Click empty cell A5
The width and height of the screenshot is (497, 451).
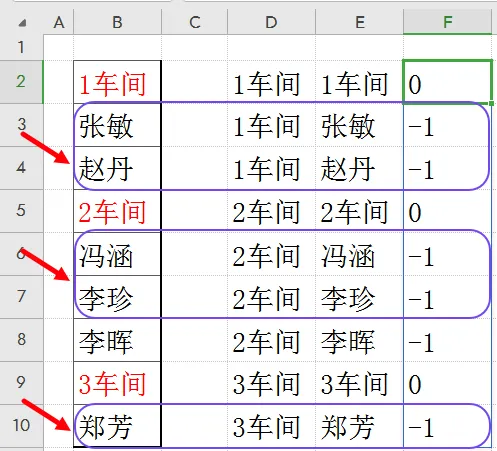click(59, 211)
